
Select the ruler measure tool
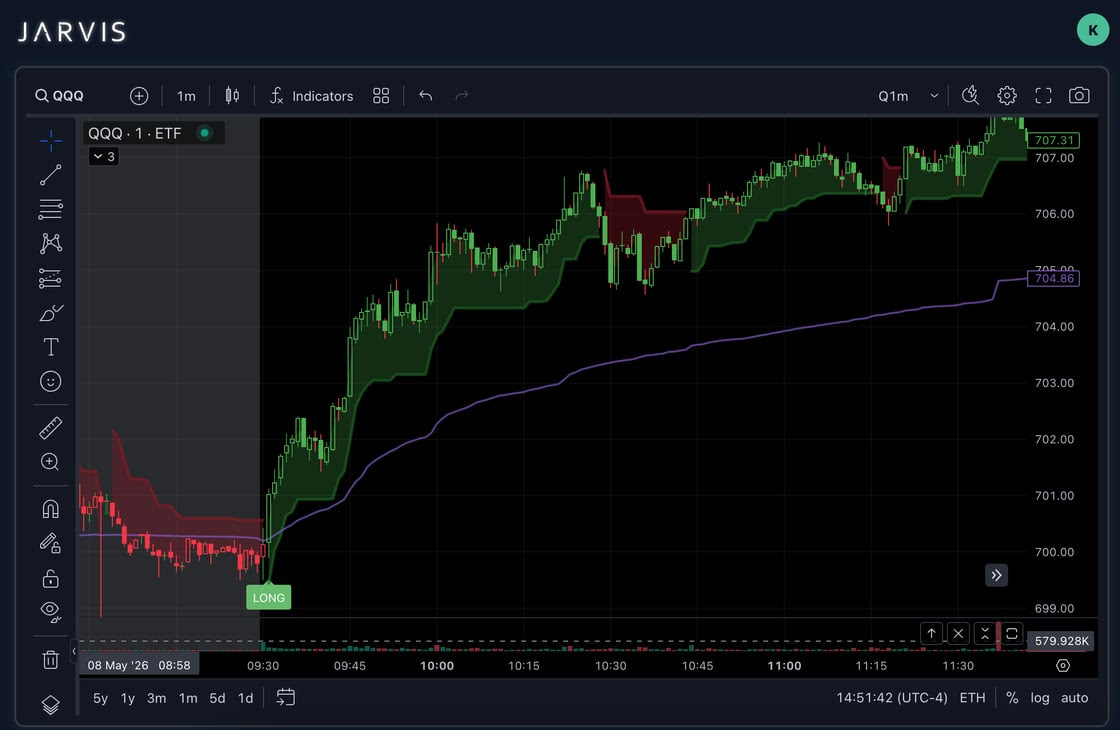[51, 428]
